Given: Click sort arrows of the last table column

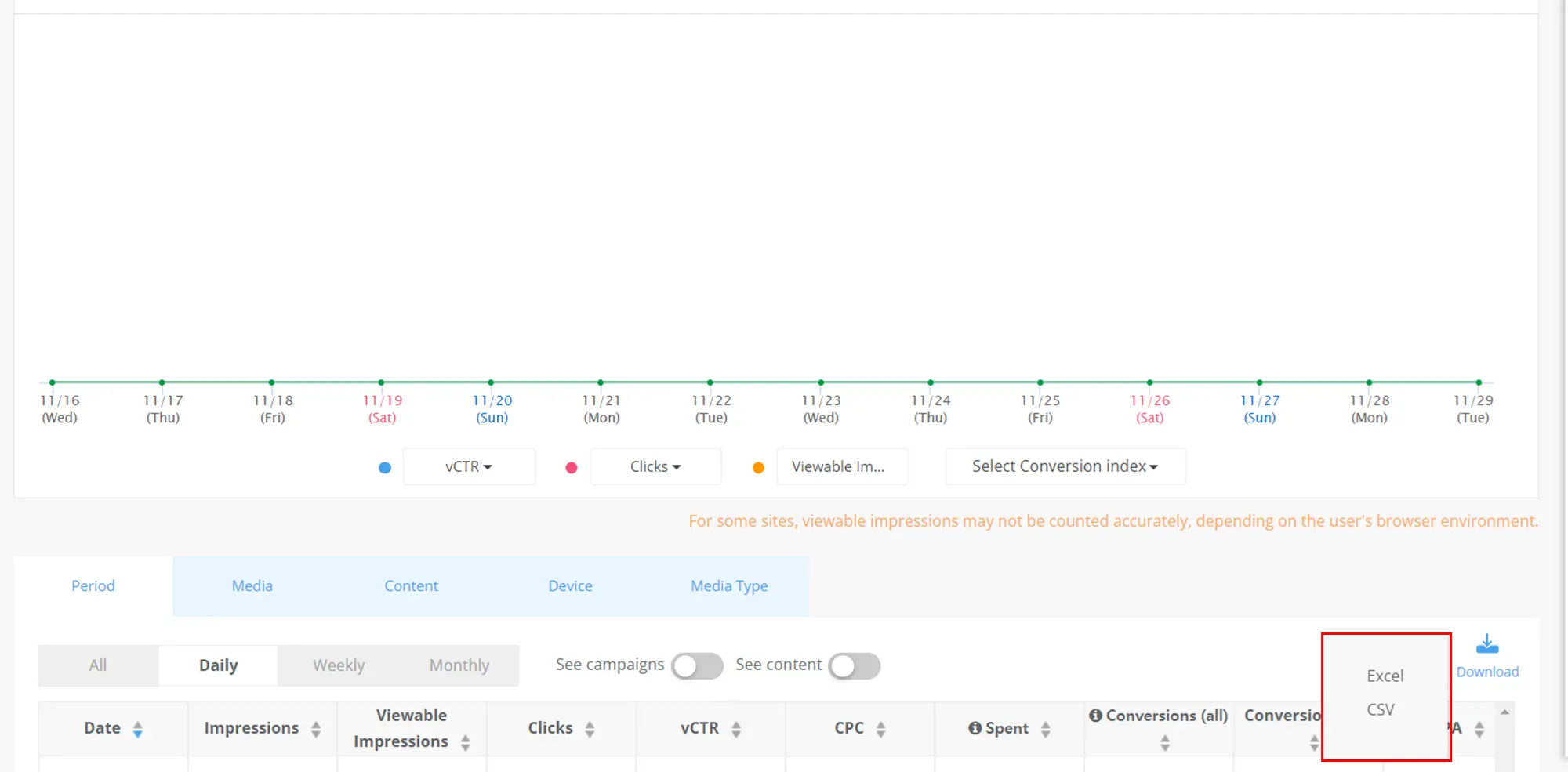Looking at the screenshot, I should pyautogui.click(x=1479, y=730).
